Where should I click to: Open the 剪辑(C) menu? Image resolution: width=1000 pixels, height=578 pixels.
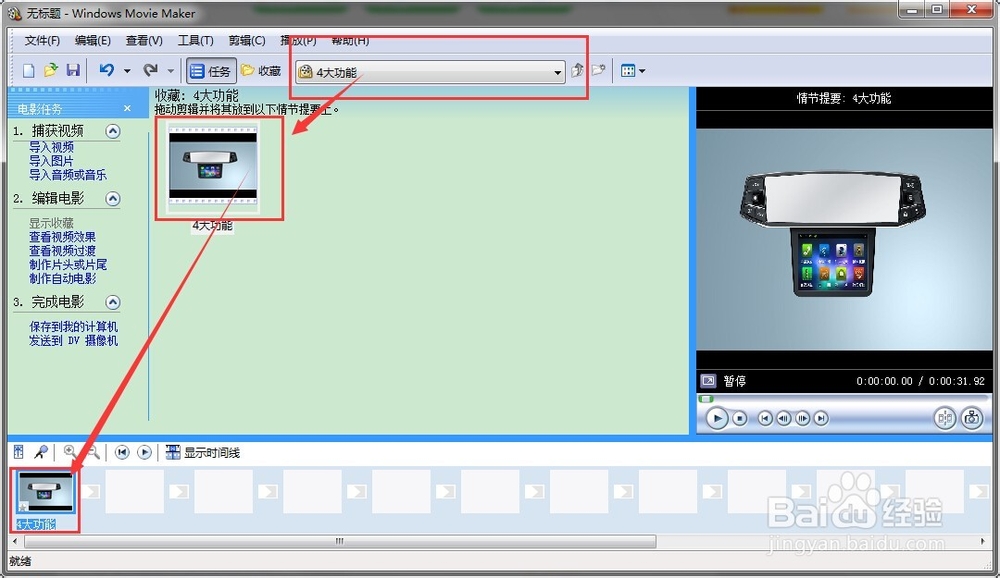246,41
